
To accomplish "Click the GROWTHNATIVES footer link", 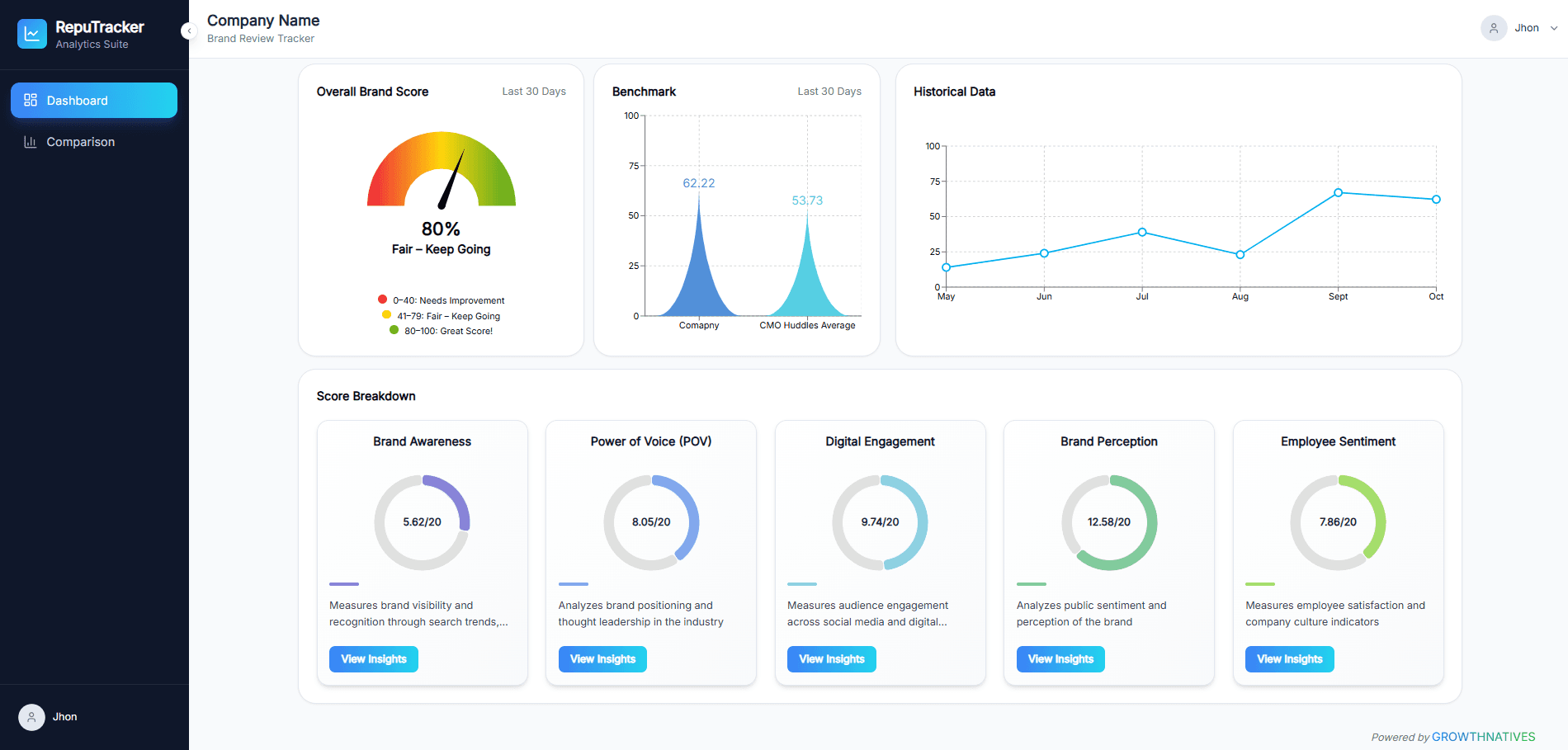I will [x=1483, y=737].
